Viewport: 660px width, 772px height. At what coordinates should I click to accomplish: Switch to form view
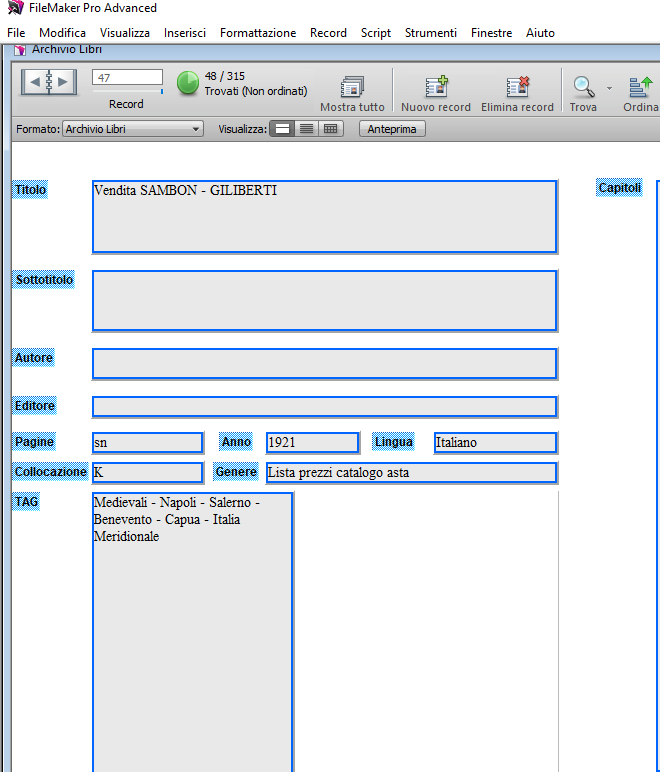click(x=282, y=129)
